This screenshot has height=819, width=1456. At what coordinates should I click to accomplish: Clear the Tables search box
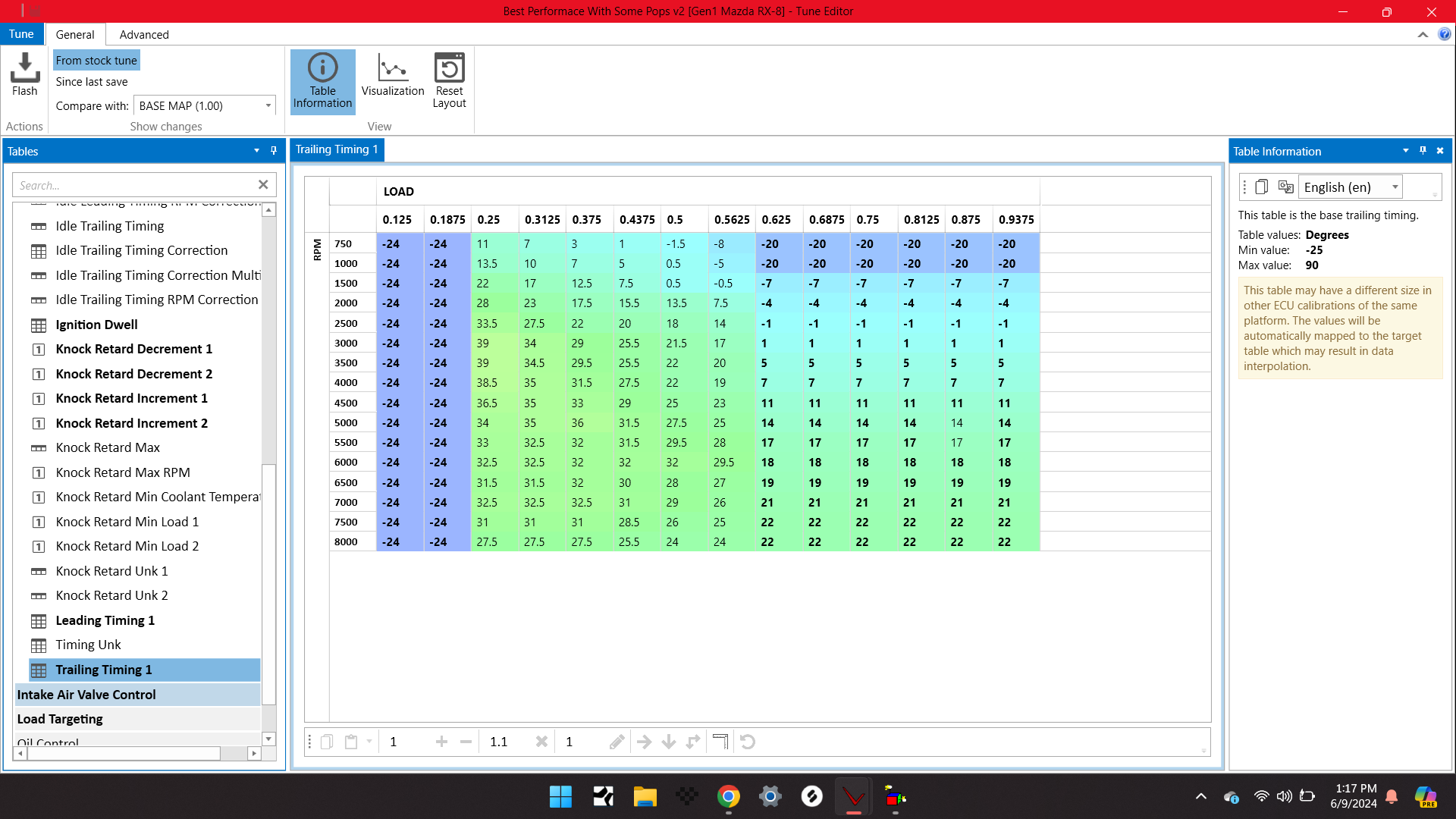[x=263, y=185]
